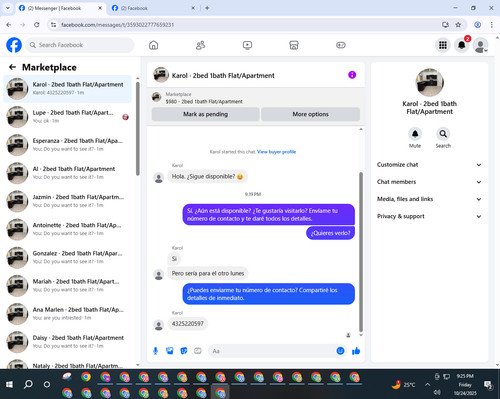Expand Media, files and links section
This screenshot has height=399, width=500.
pyautogui.click(x=429, y=199)
